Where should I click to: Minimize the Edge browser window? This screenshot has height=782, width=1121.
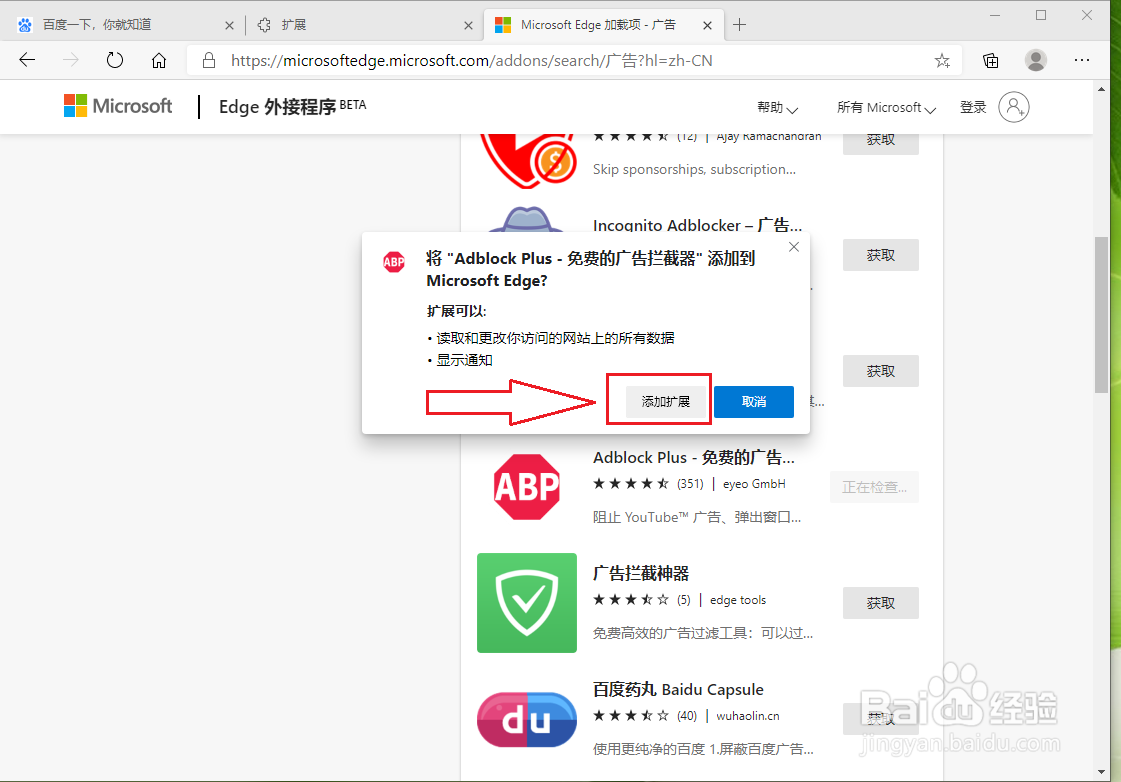(x=994, y=15)
